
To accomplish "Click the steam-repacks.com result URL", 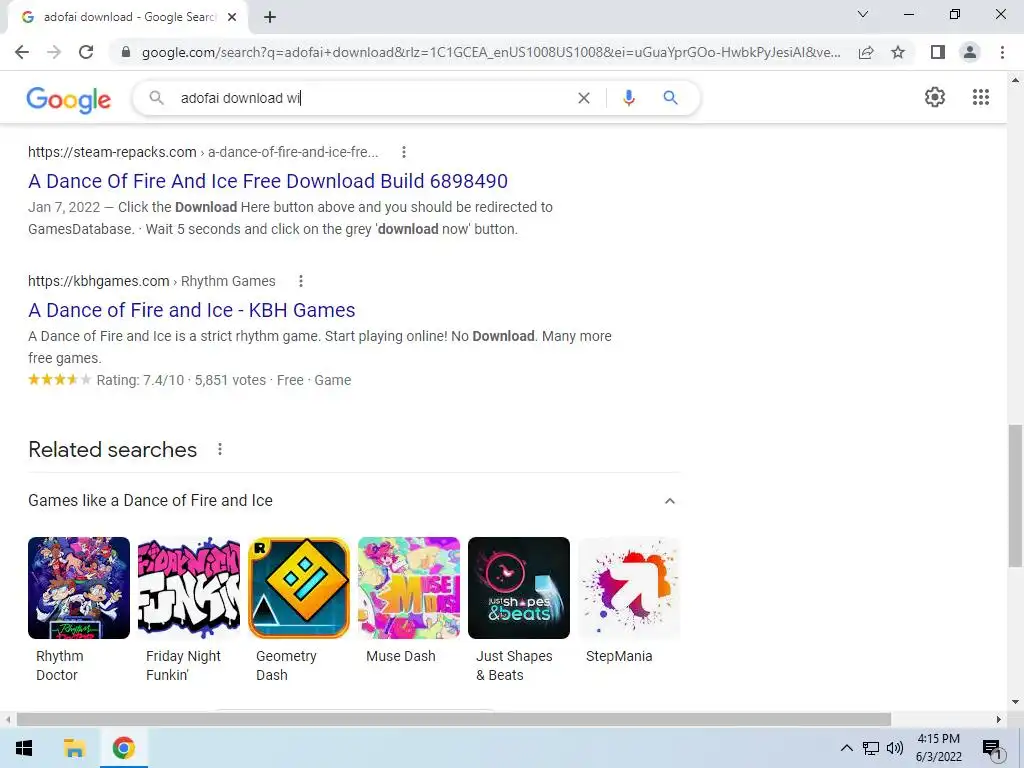I will [x=203, y=152].
